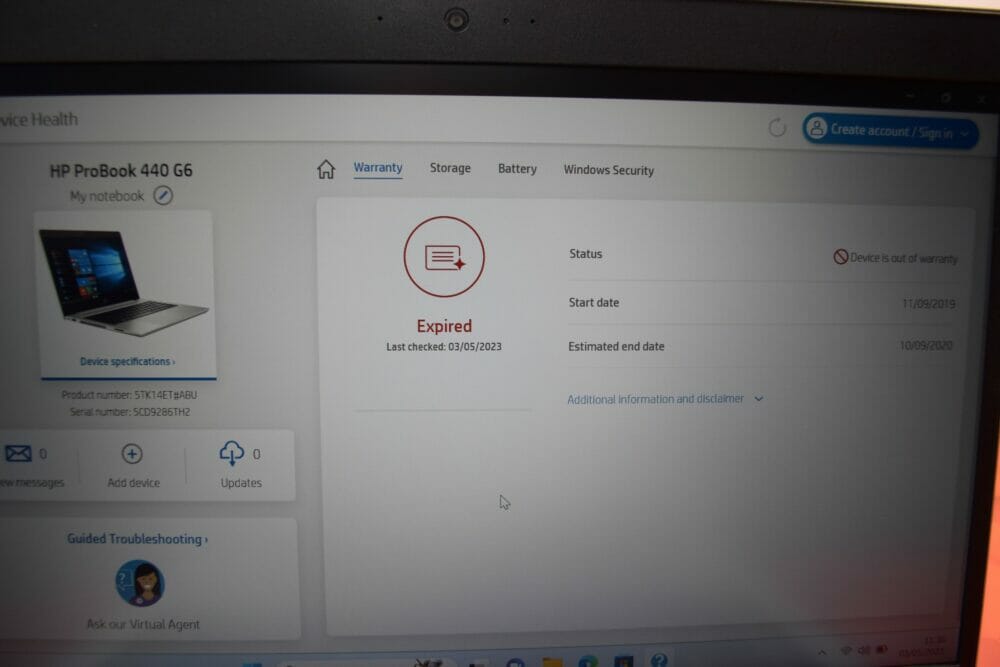
Task: Switch to the Storage tab
Action: click(x=450, y=168)
